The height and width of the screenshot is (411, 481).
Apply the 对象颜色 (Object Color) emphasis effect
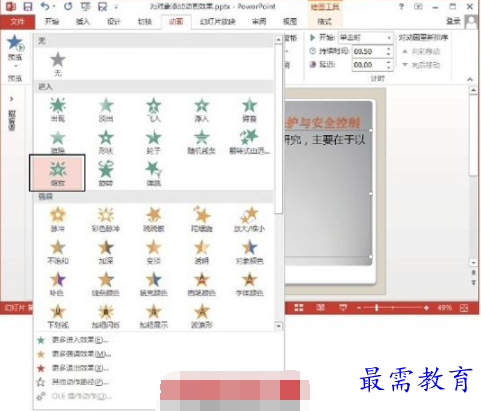point(249,252)
